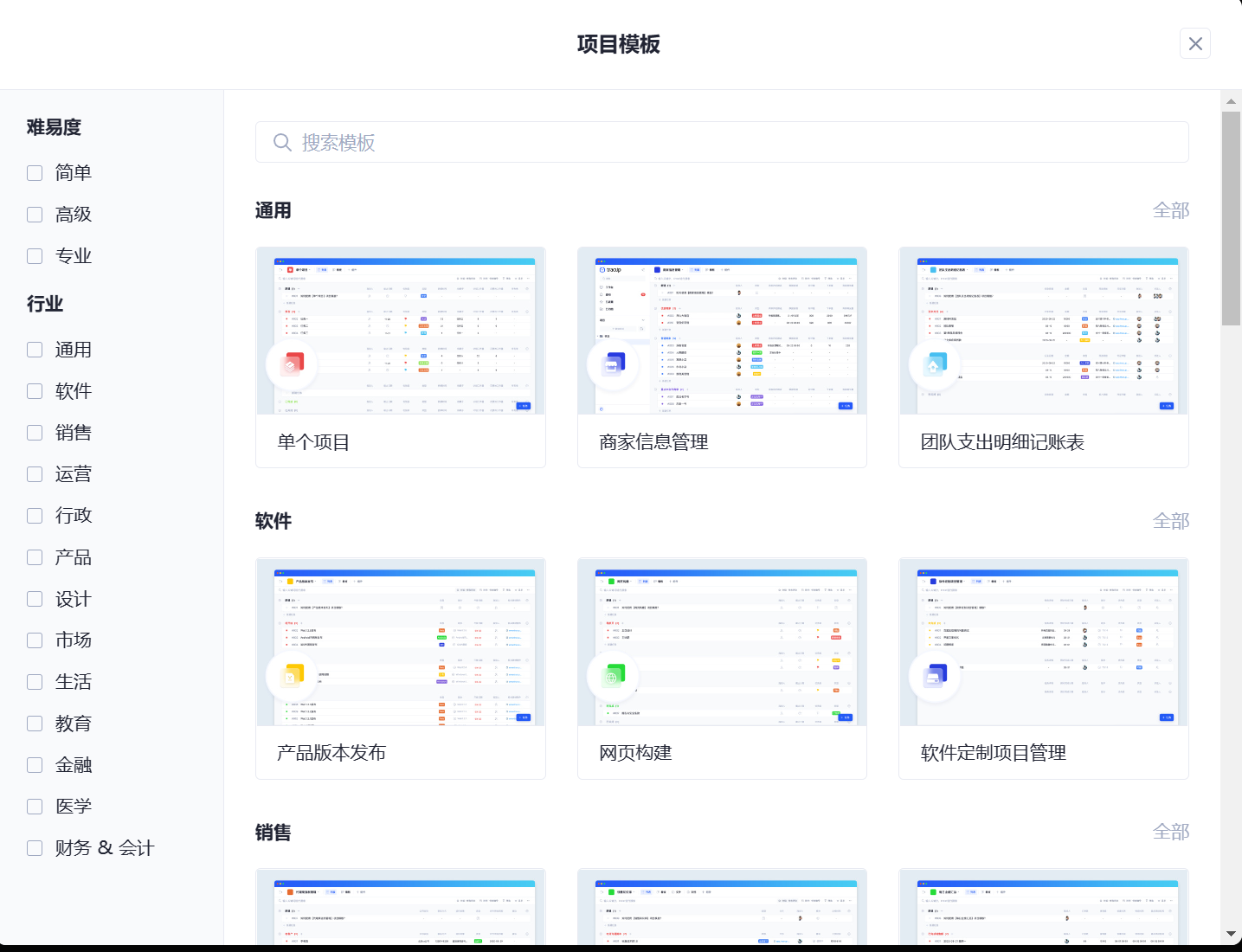Click the scroll down arrow on scrollbar

1231,934
